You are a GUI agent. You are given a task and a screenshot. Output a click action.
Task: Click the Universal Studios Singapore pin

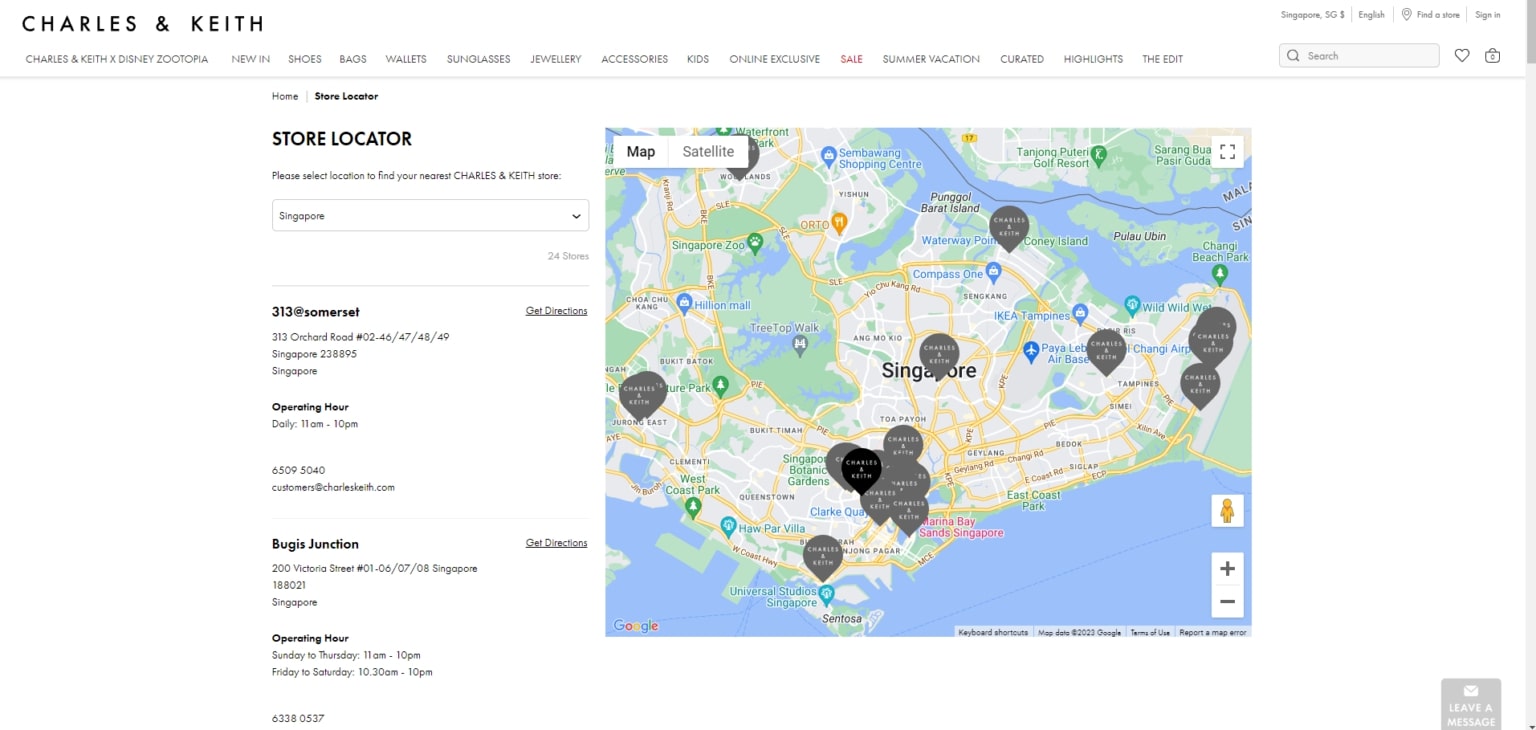coord(826,595)
